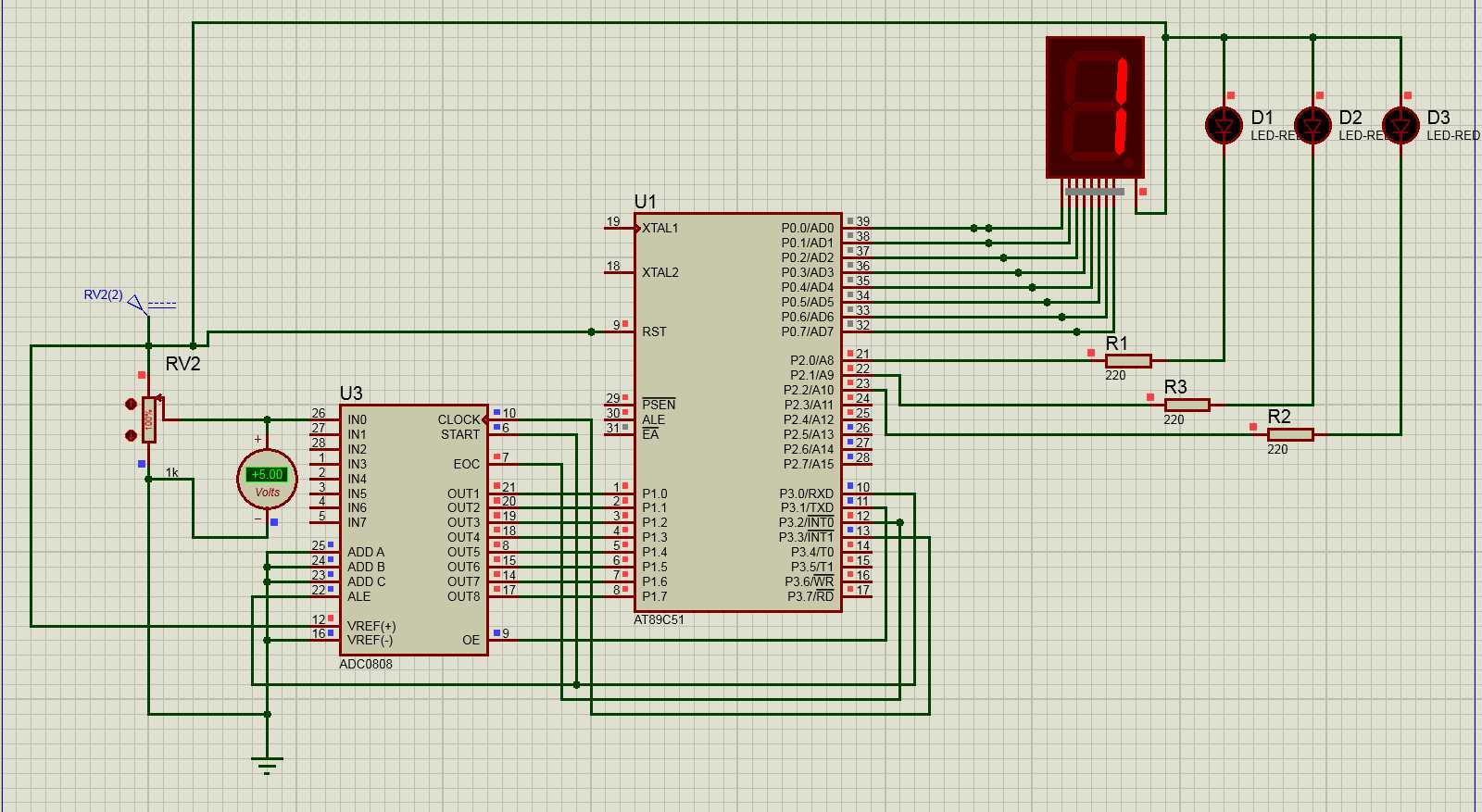Click the P0.0/AD0 pin label

pyautogui.click(x=808, y=228)
